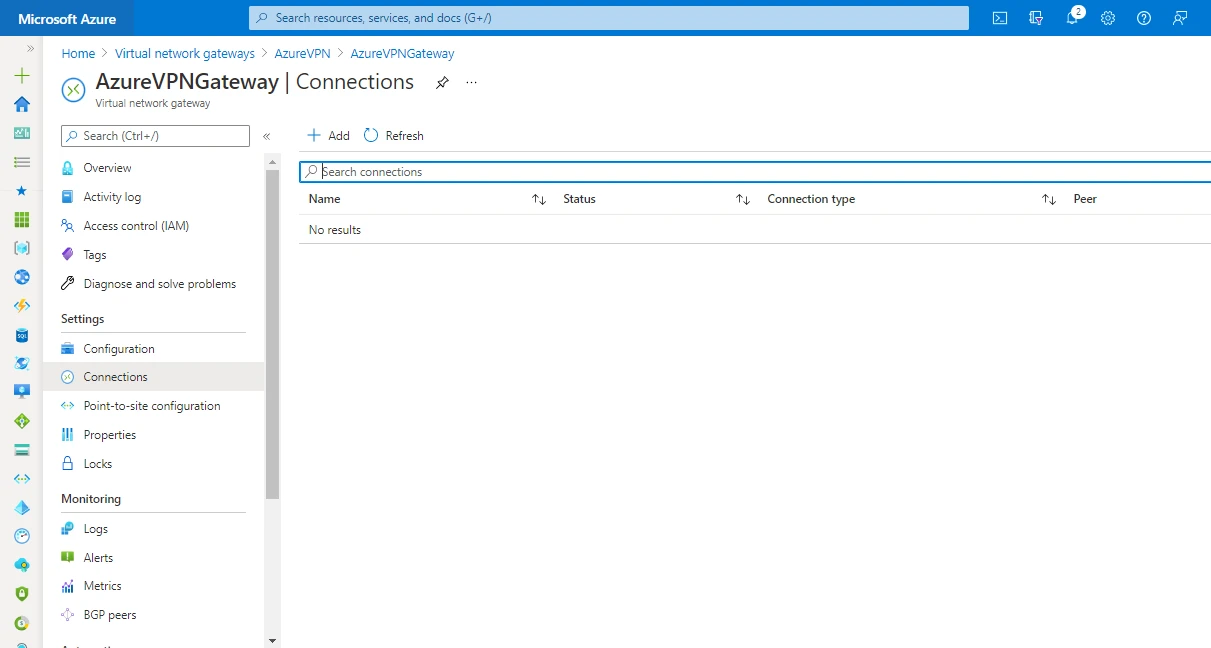Toggle sort order on Name column
1211x648 pixels.
[539, 199]
